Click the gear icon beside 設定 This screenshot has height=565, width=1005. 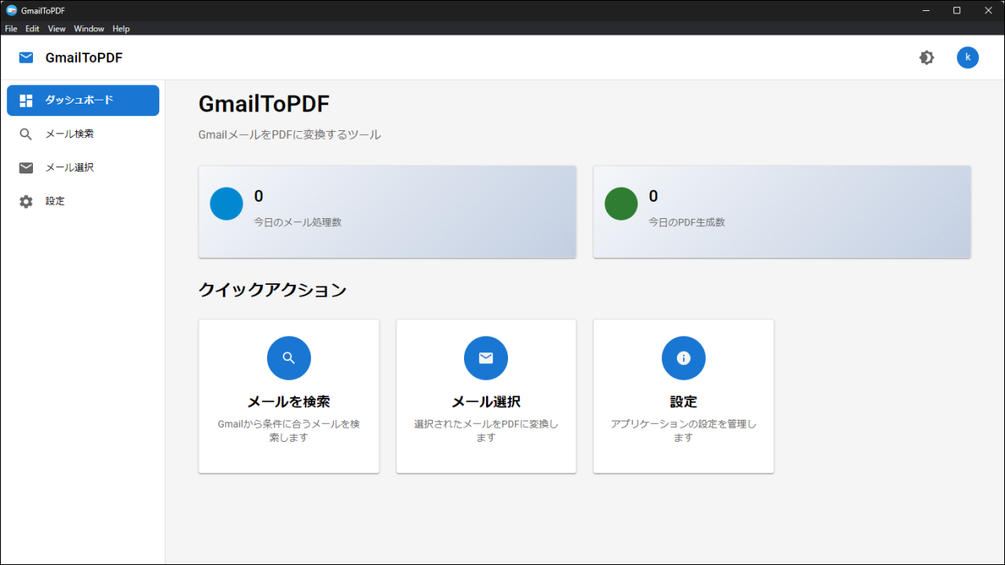point(26,201)
